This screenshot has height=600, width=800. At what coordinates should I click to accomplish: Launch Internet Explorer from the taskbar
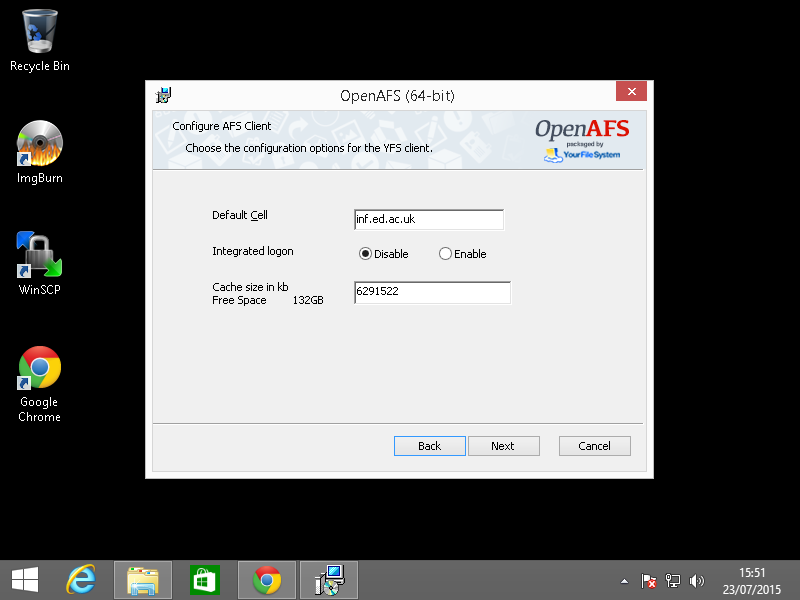81,581
